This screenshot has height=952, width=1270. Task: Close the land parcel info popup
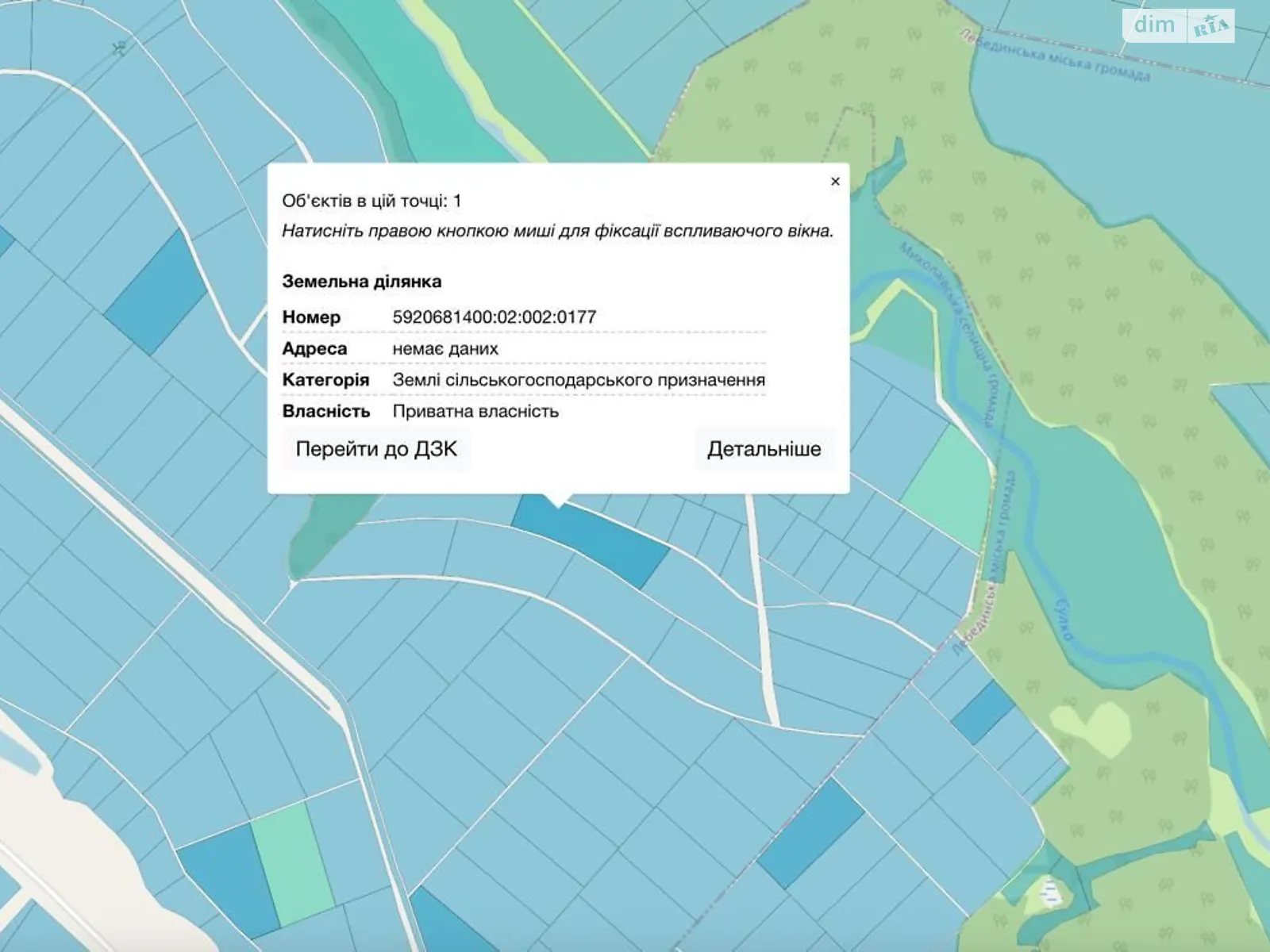(835, 182)
